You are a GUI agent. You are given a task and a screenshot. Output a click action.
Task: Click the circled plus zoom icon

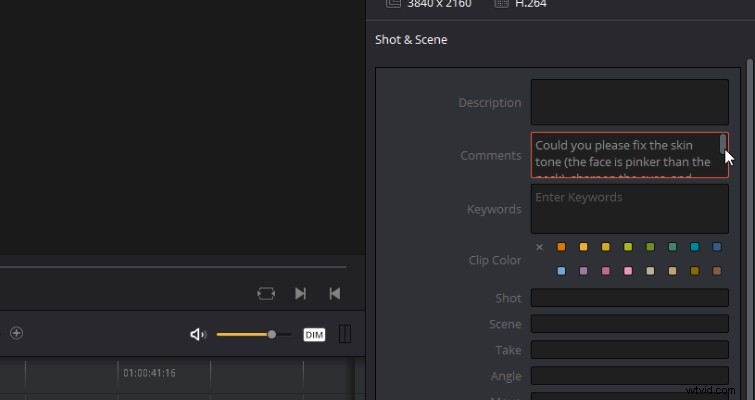coord(16,333)
